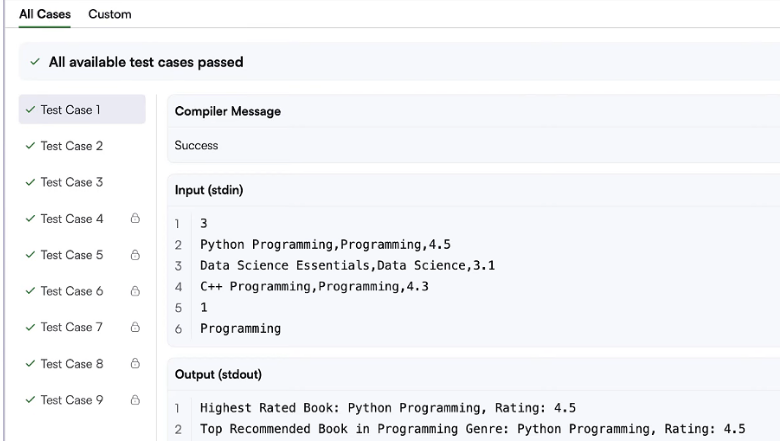The width and height of the screenshot is (780, 441).
Task: Switch to the All Cases tab
Action: click(x=45, y=15)
